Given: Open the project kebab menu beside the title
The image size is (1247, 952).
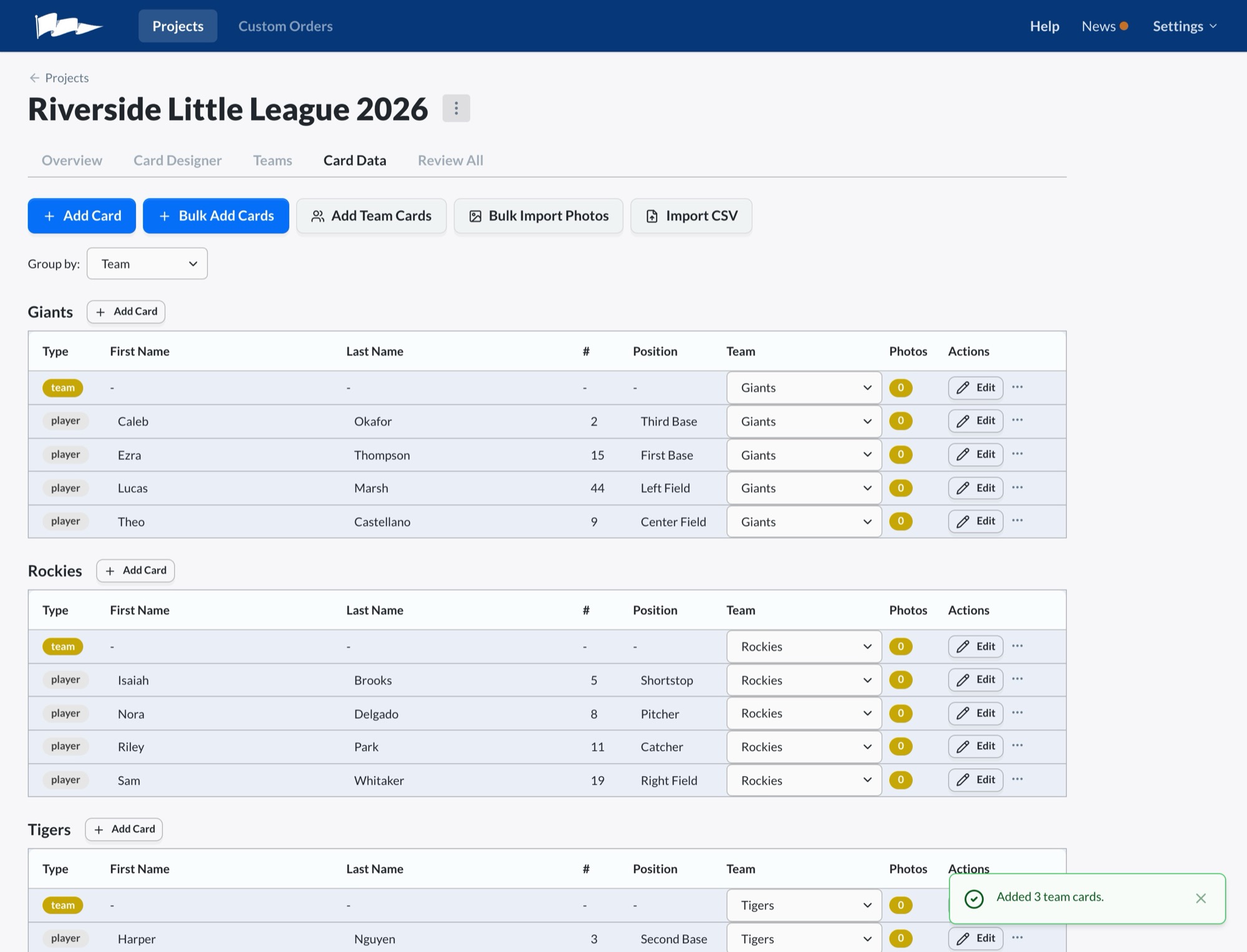Looking at the screenshot, I should [456, 108].
